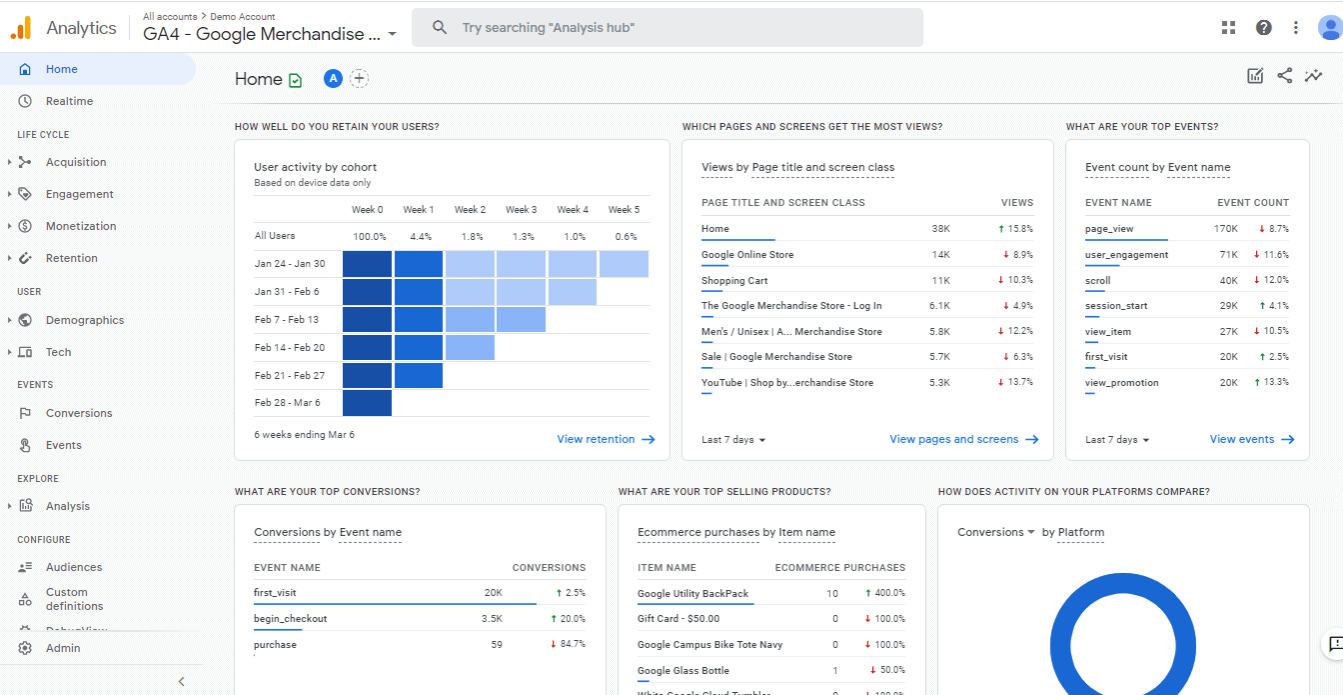This screenshot has height=695, width=1343.
Task: Click the Engagement tag icon
Action: [25, 194]
